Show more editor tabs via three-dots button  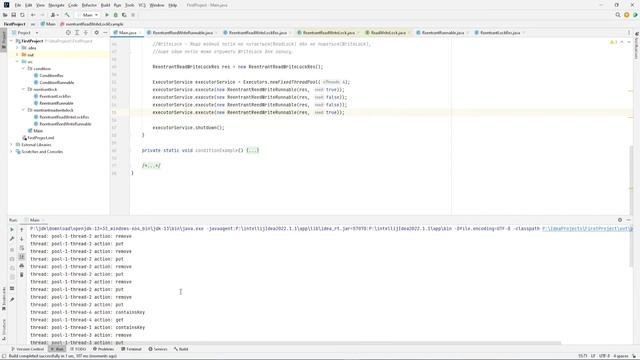pyautogui.click(x=629, y=32)
